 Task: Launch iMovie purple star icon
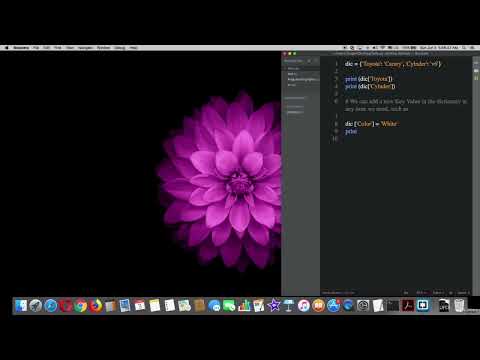tap(274, 305)
